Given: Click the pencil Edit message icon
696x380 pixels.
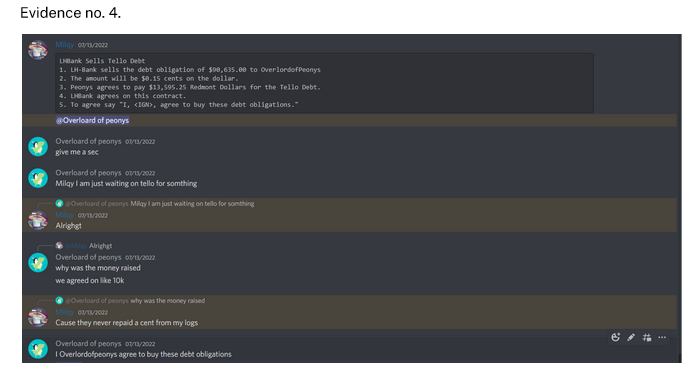Looking at the screenshot, I should 631,338.
